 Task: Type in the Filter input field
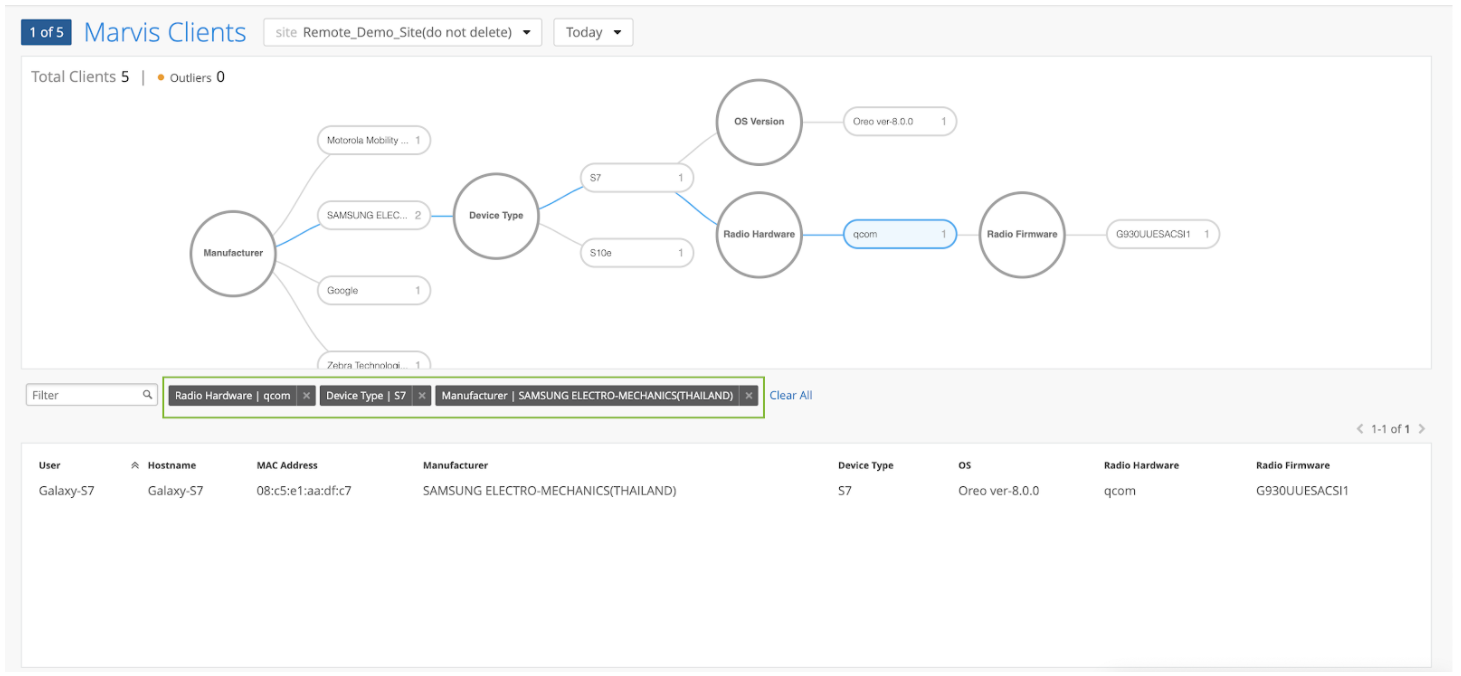(84, 395)
